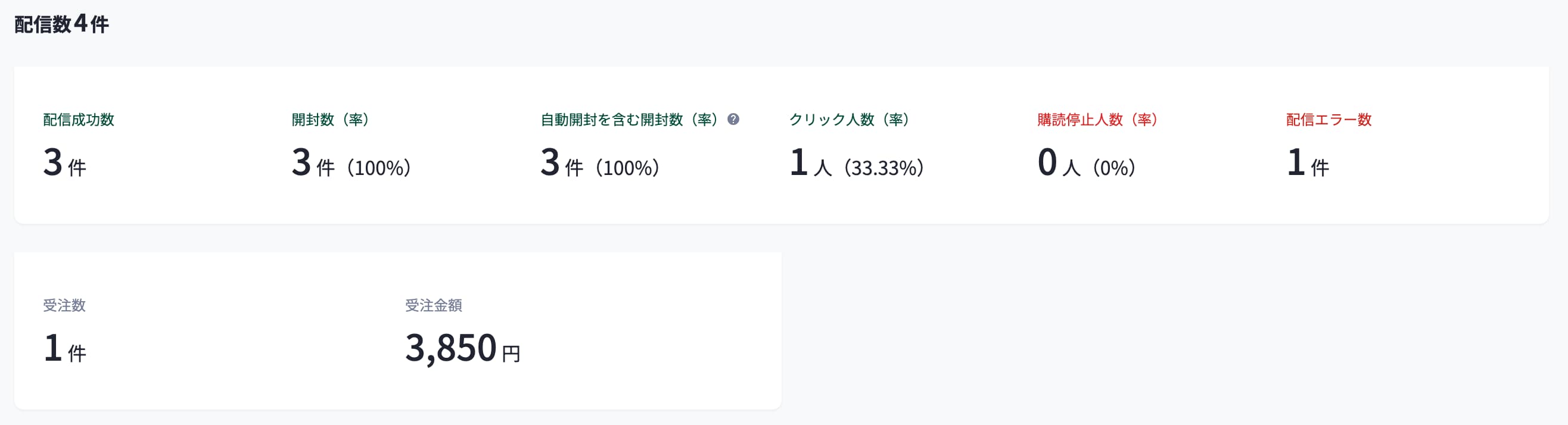Click the 1件 value under 受注数

point(64,348)
